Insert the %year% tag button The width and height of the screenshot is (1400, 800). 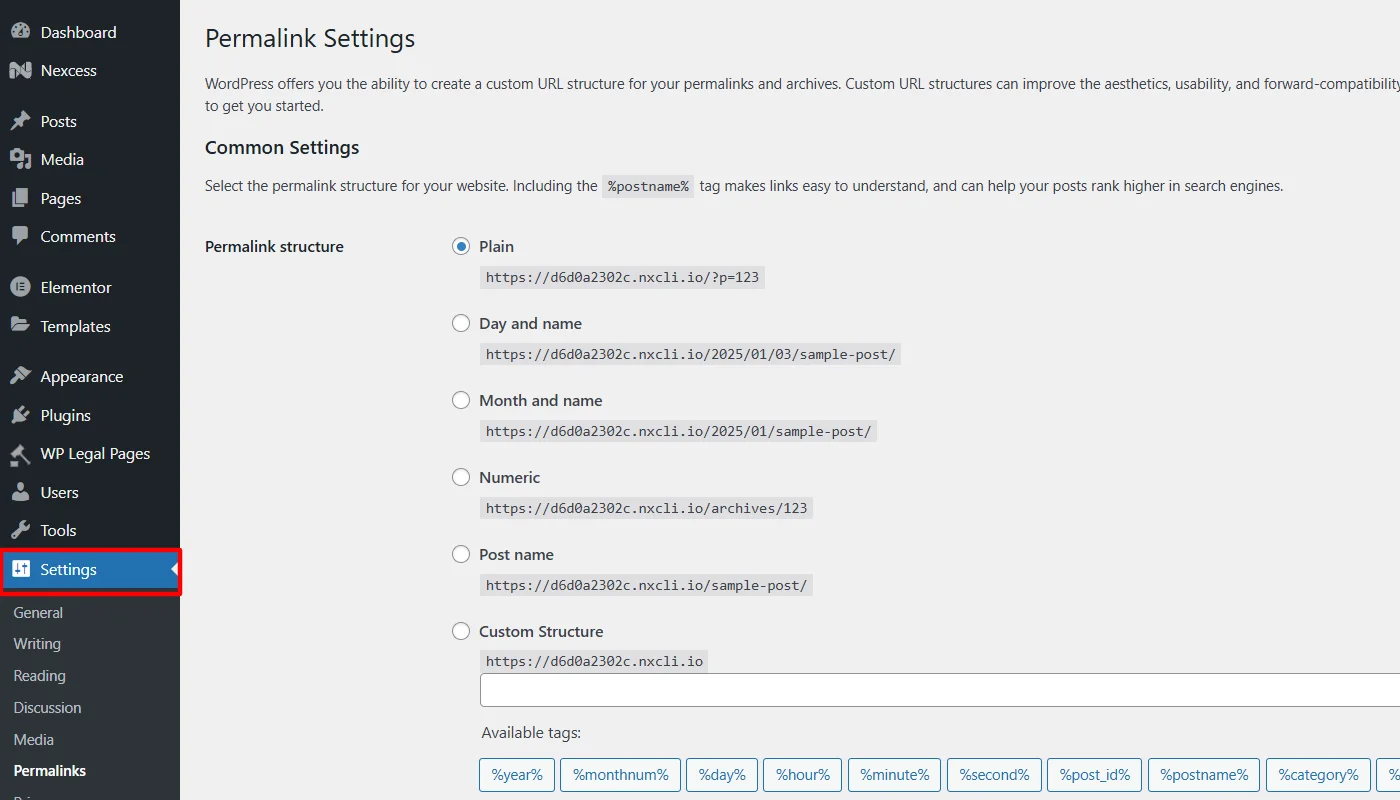(x=517, y=775)
